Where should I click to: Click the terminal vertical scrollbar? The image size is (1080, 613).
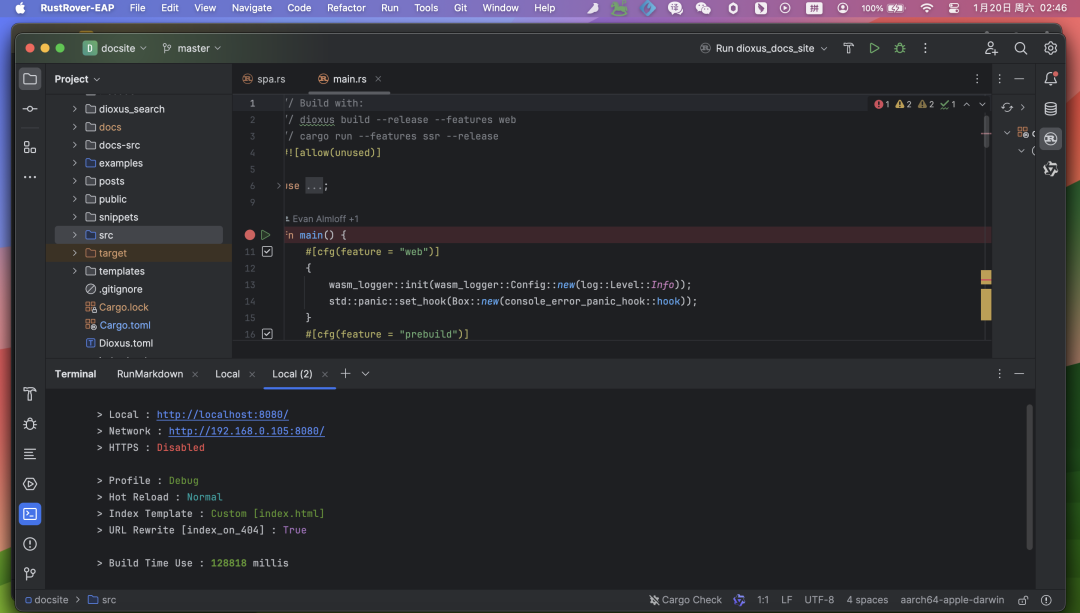pyautogui.click(x=1029, y=476)
